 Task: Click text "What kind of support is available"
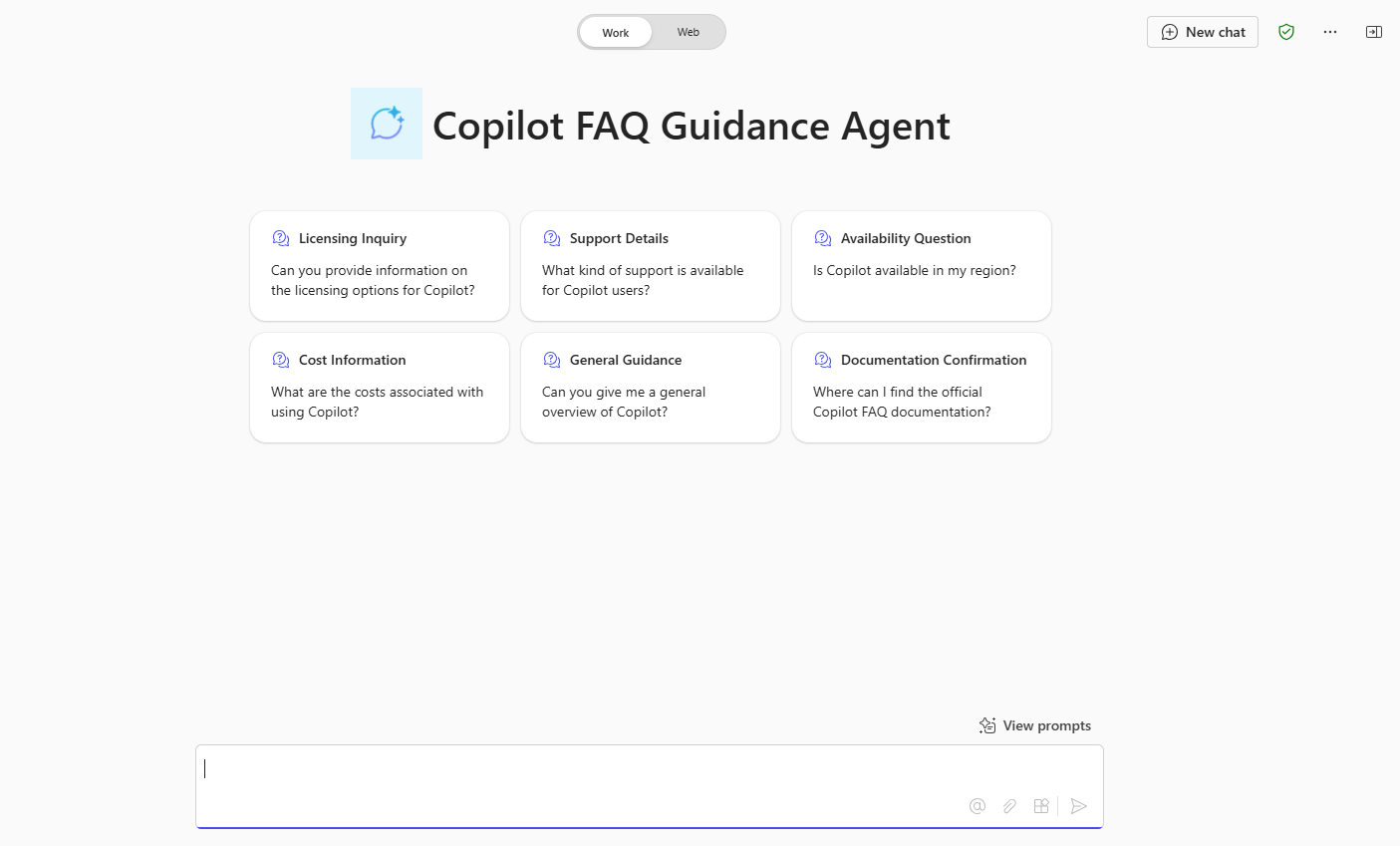643,270
